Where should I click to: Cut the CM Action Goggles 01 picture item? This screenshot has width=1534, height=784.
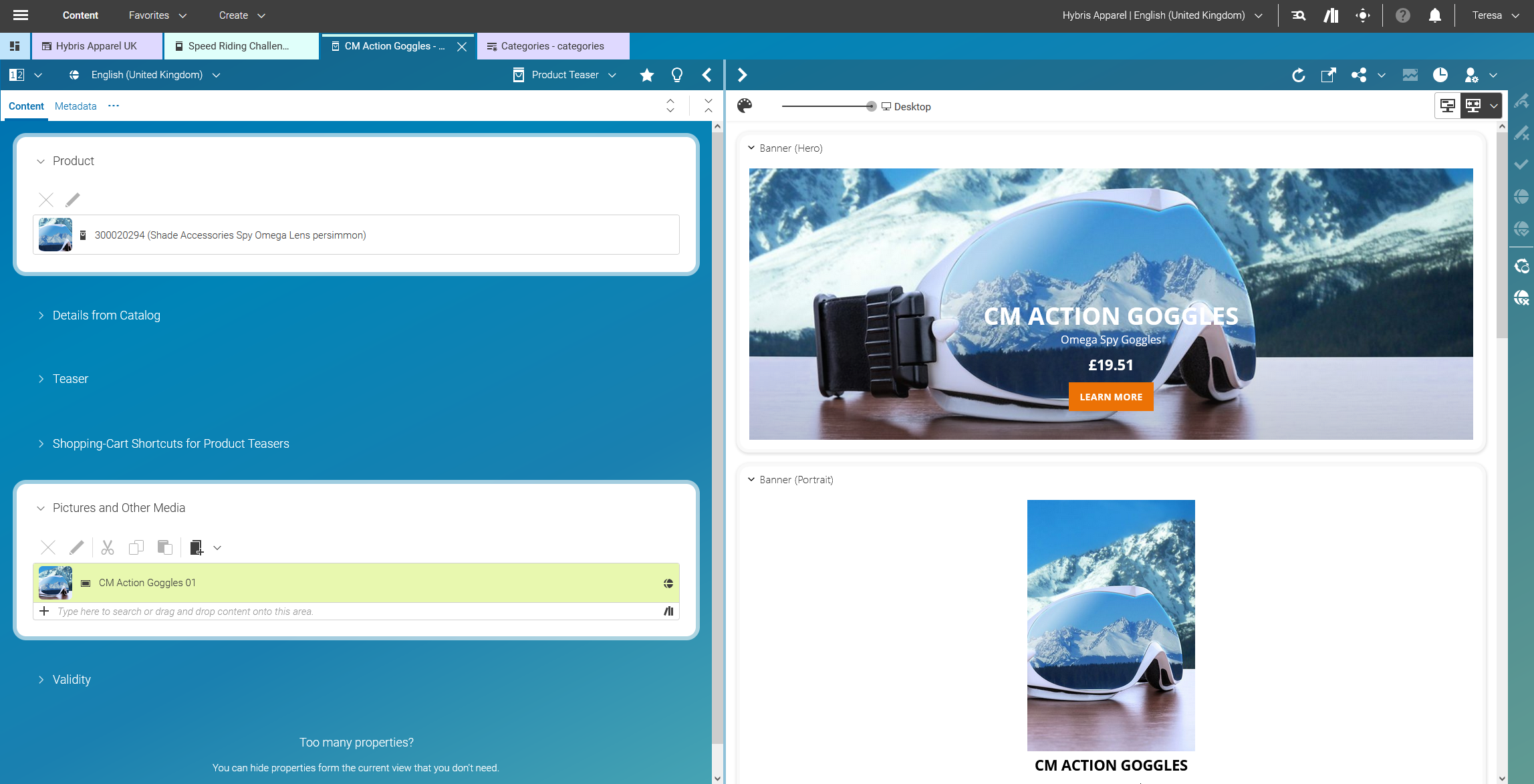click(x=107, y=547)
